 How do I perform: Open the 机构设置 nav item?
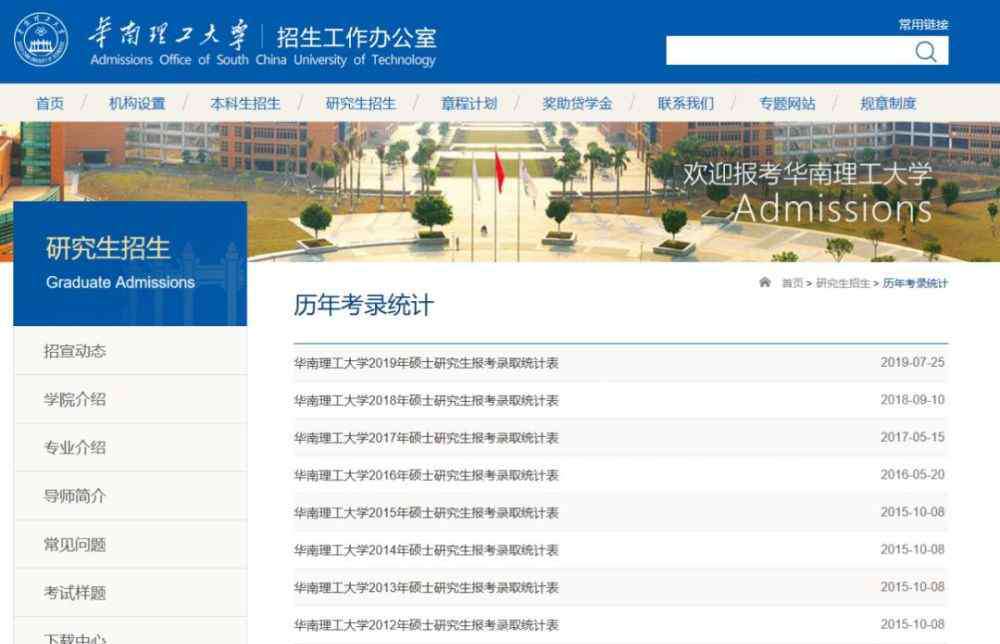(137, 103)
